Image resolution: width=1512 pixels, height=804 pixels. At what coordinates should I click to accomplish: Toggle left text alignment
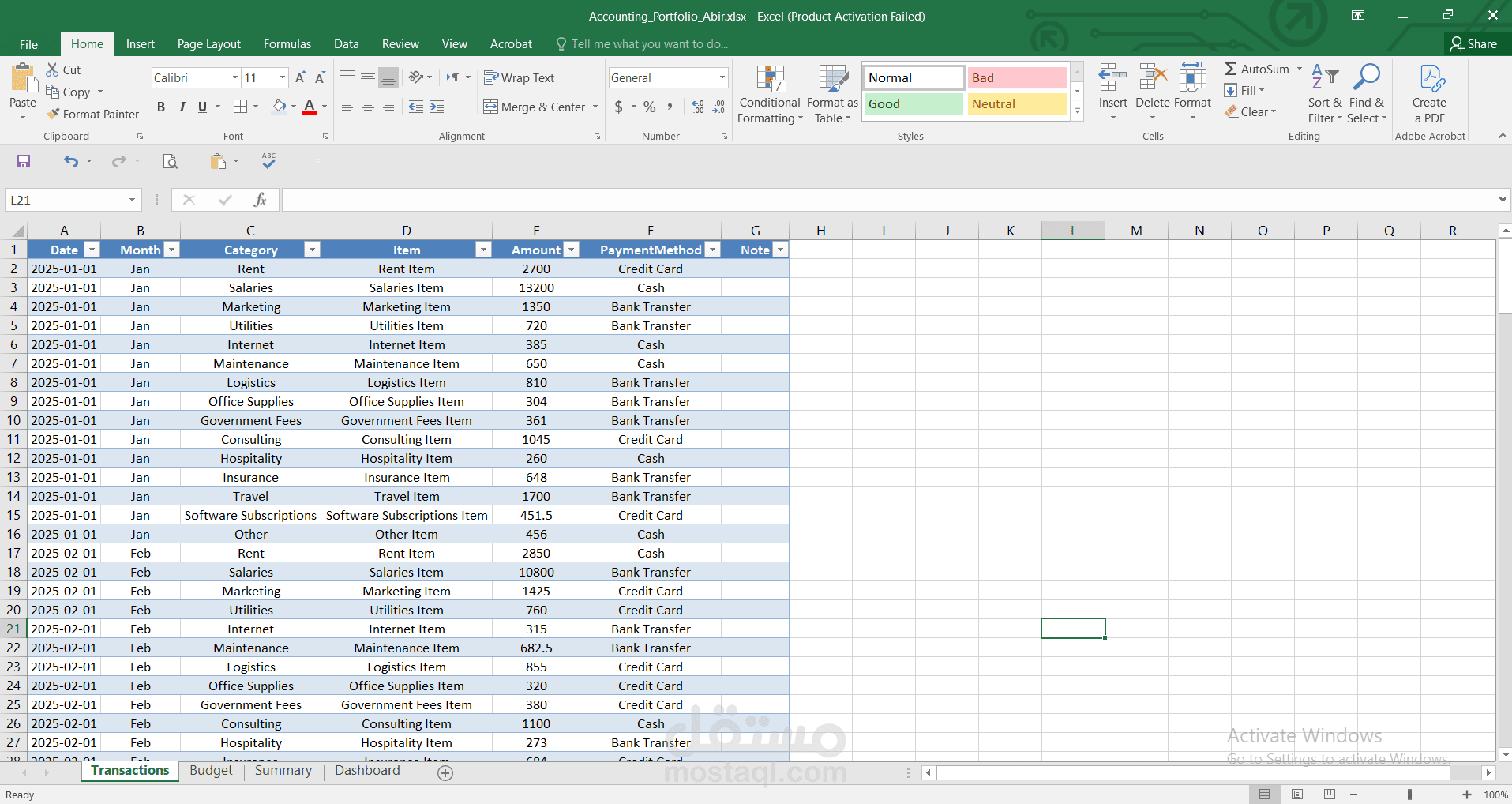coord(347,107)
